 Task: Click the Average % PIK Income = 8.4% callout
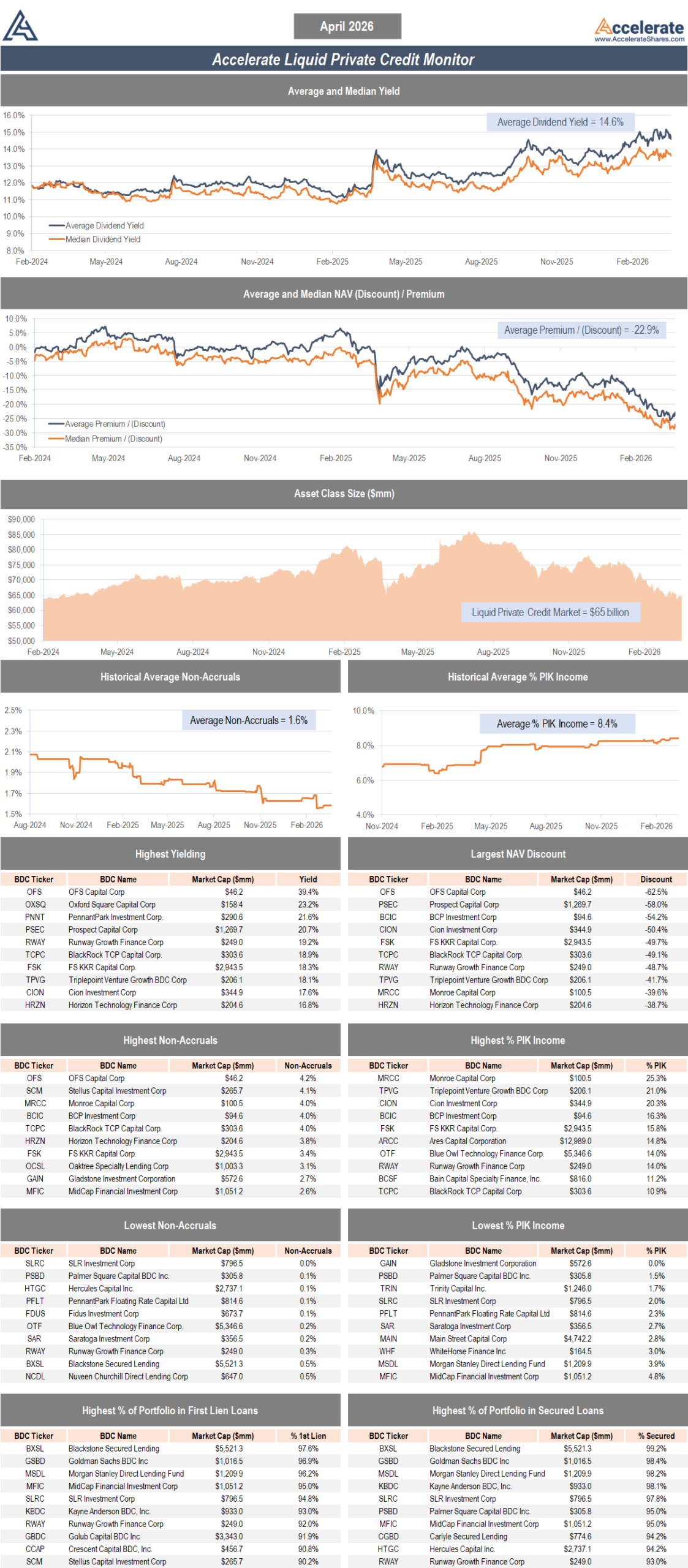[557, 724]
